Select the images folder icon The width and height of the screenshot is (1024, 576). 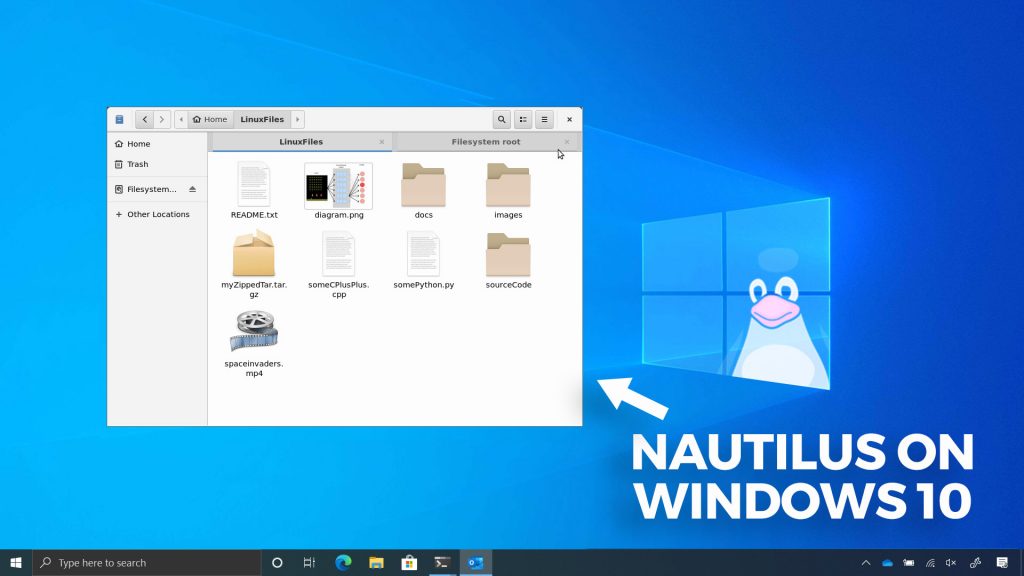pos(508,185)
